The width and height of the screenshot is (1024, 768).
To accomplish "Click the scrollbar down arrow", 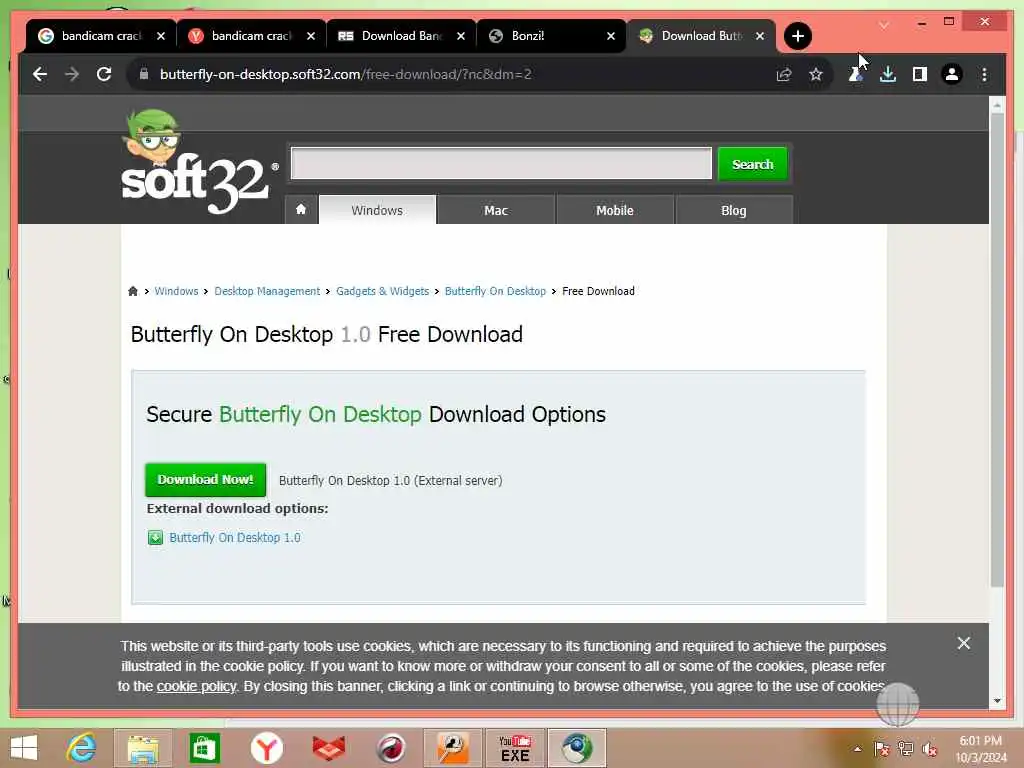I will pyautogui.click(x=997, y=701).
